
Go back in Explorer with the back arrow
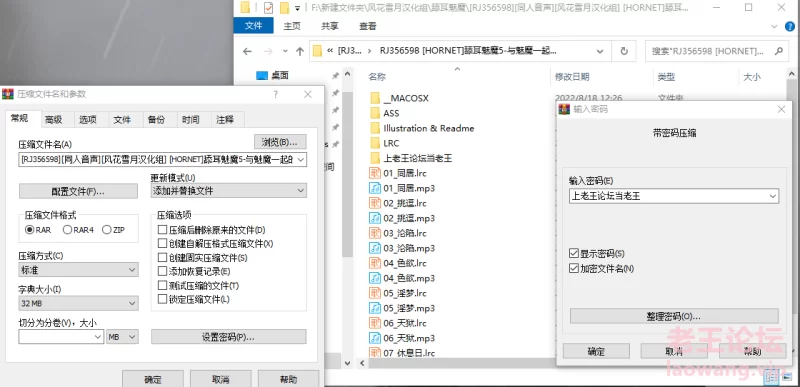247,51
